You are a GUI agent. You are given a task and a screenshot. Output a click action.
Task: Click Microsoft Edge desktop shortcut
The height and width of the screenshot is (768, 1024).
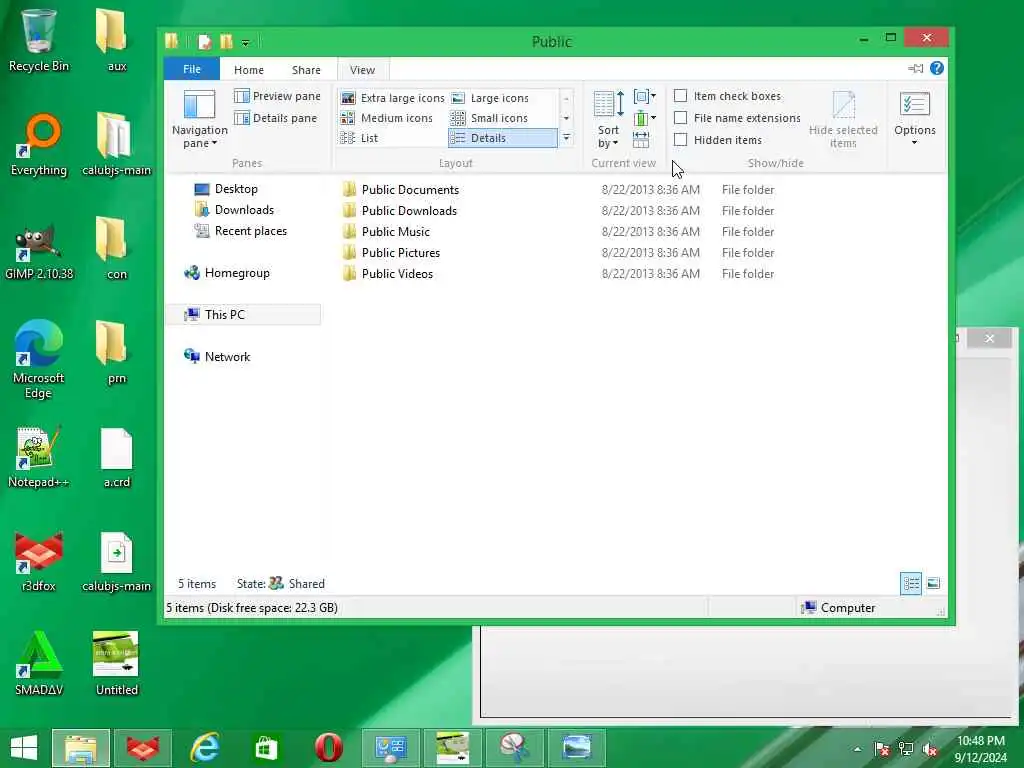point(39,359)
